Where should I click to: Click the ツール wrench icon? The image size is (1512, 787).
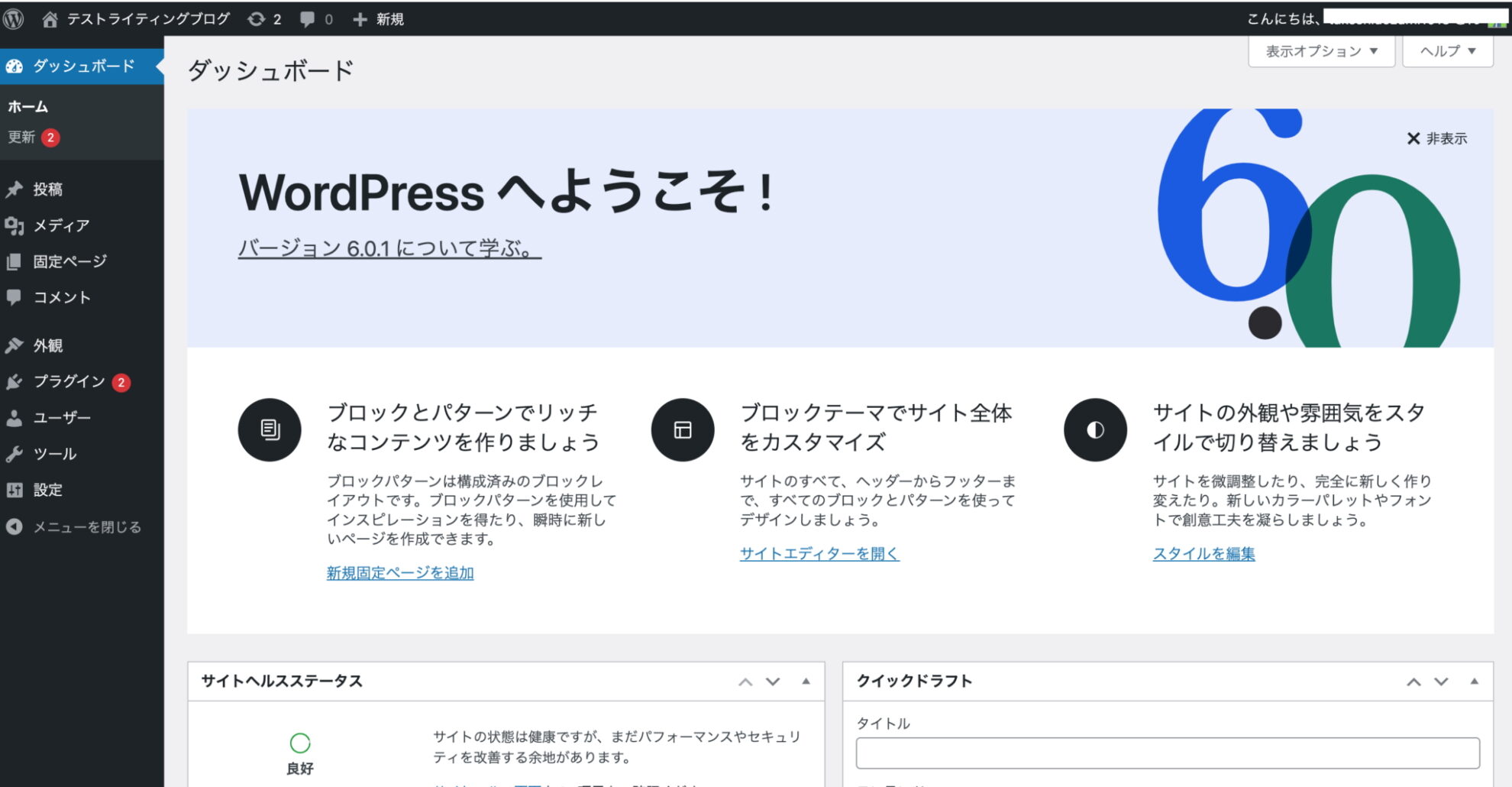[14, 454]
